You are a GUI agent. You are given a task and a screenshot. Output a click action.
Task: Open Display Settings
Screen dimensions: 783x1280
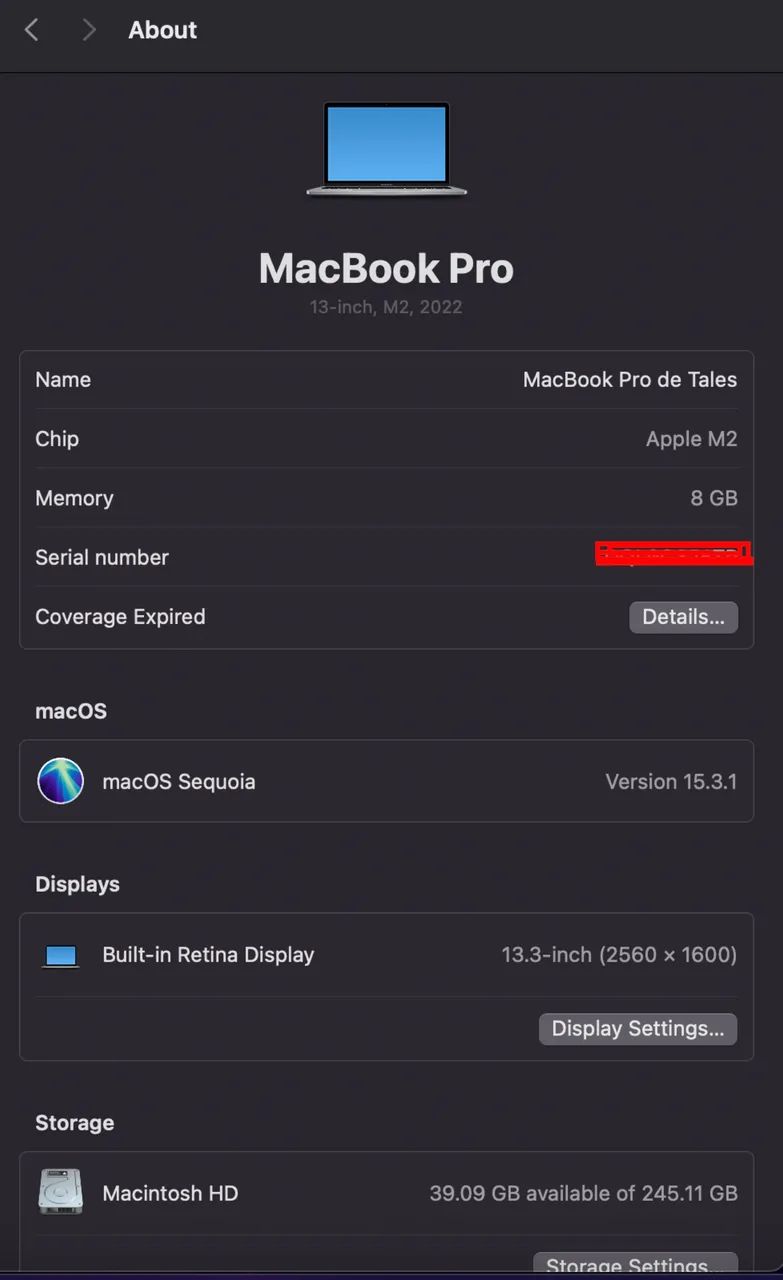pyautogui.click(x=637, y=1028)
